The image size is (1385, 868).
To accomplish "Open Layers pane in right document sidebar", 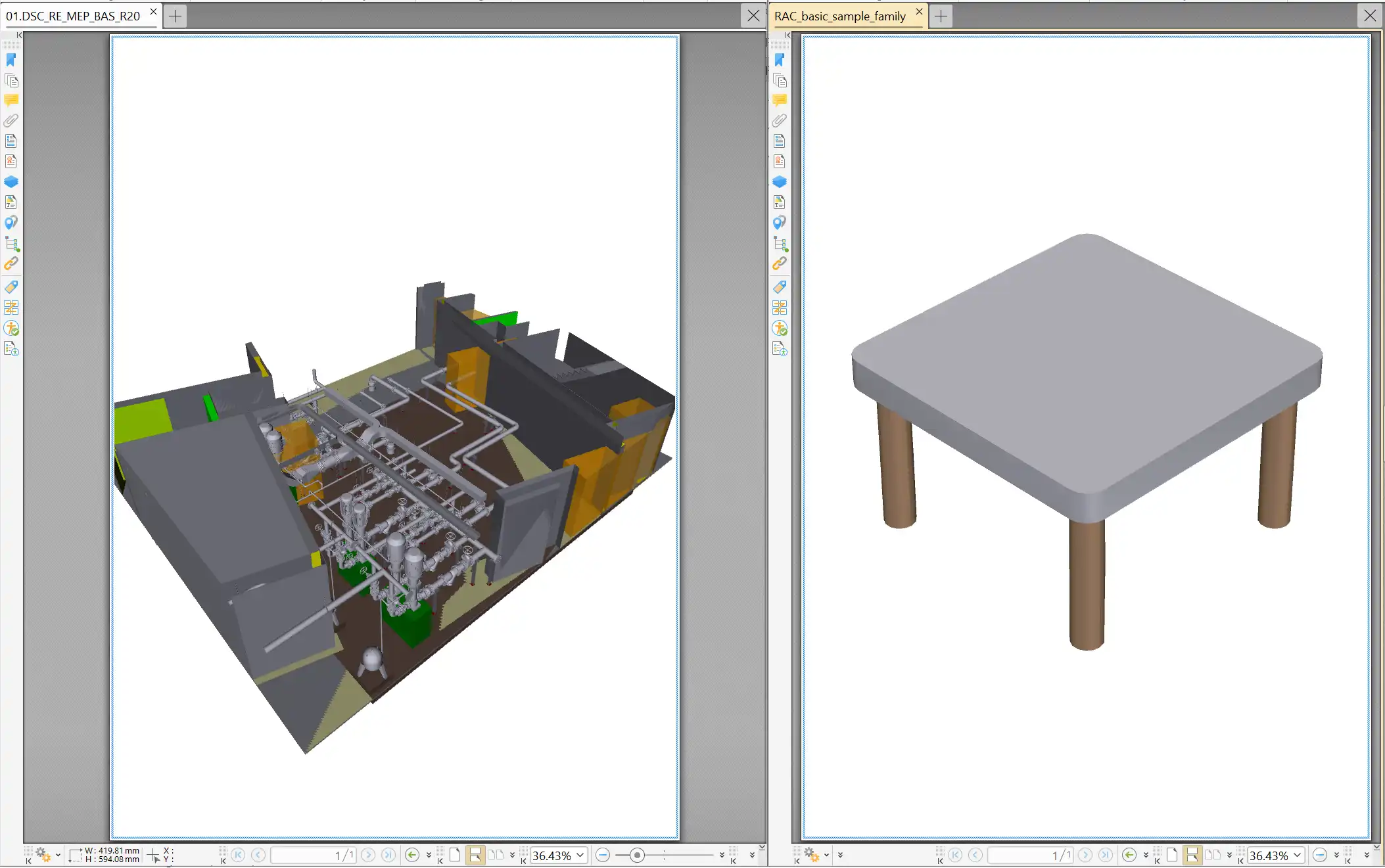I will click(x=780, y=182).
